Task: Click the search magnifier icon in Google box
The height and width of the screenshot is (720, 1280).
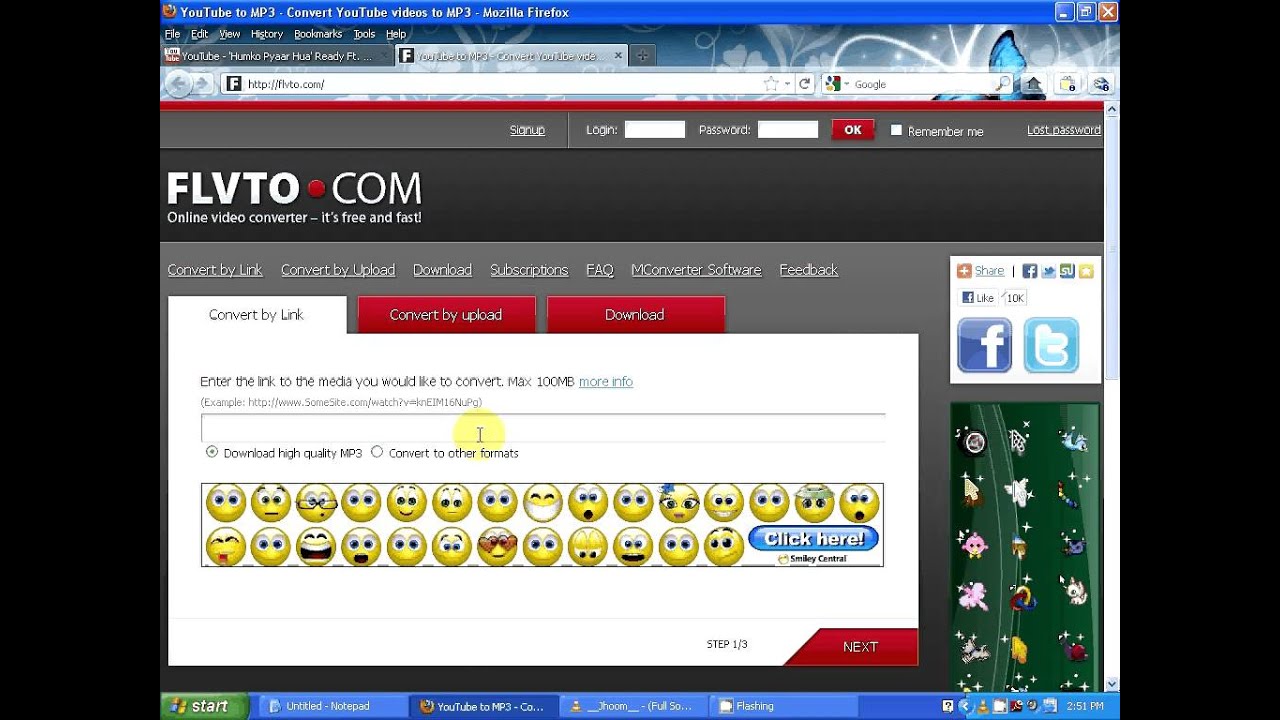Action: point(1003,84)
